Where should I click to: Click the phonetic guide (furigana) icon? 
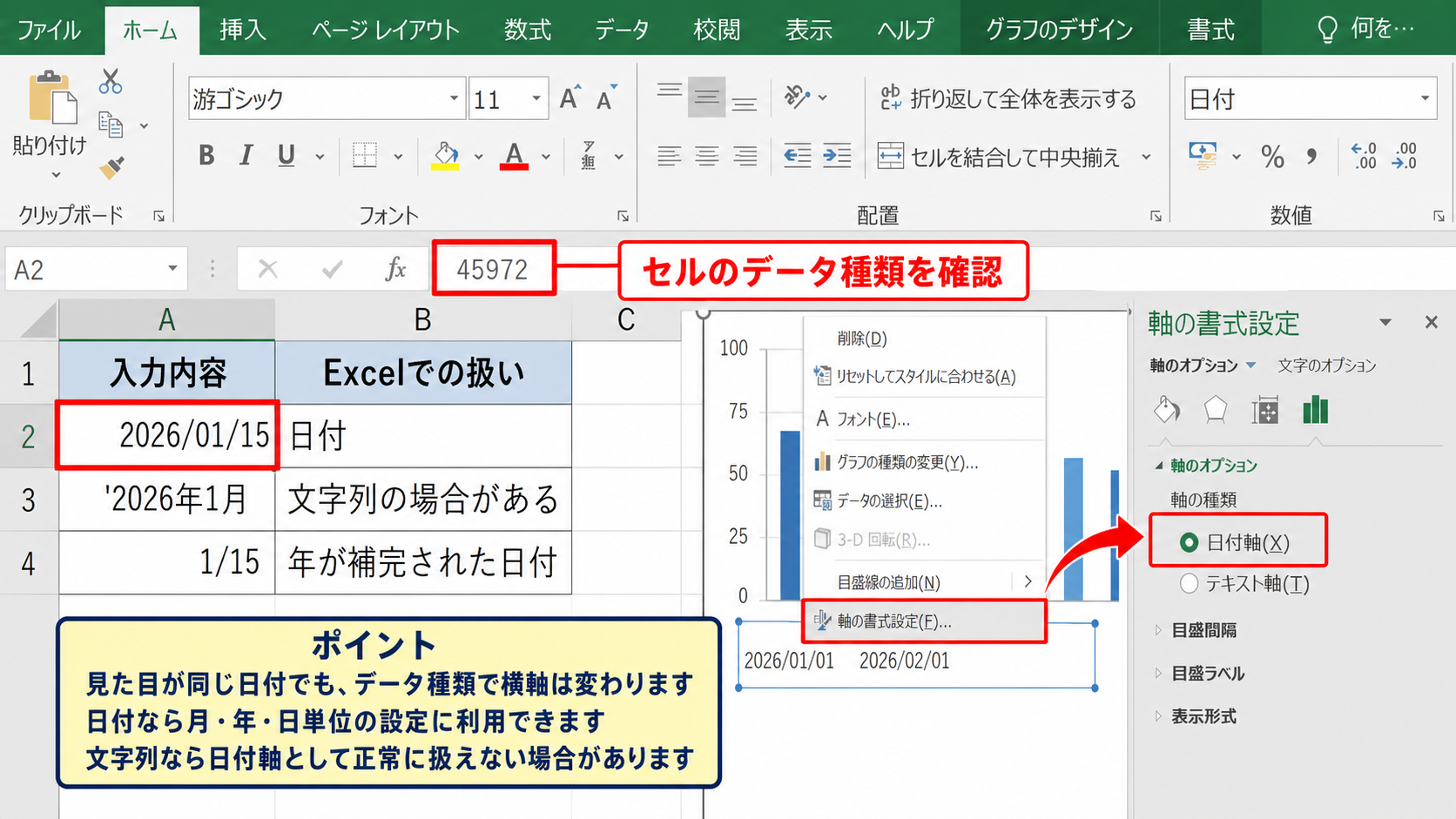coord(590,156)
